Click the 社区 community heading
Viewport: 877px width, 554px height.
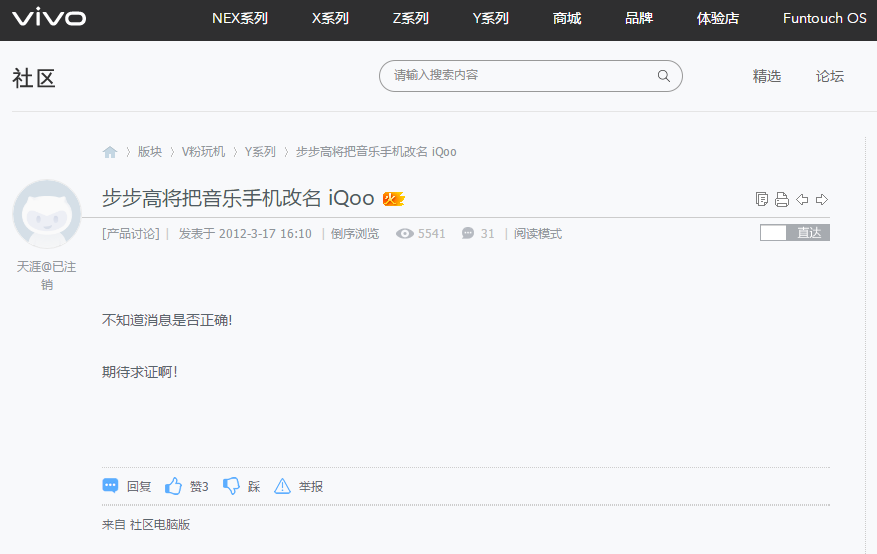[34, 78]
